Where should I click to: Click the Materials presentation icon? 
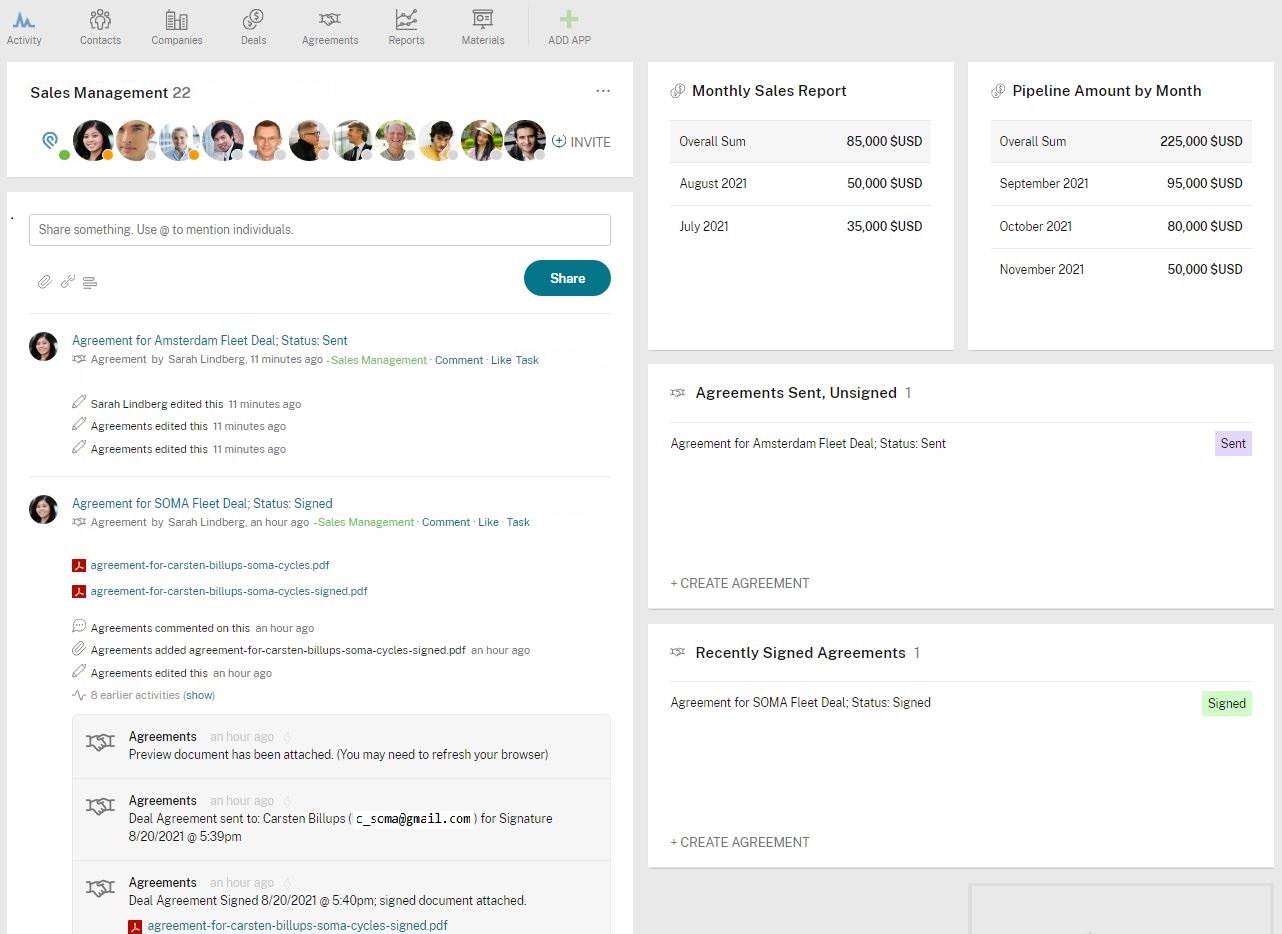click(x=483, y=20)
